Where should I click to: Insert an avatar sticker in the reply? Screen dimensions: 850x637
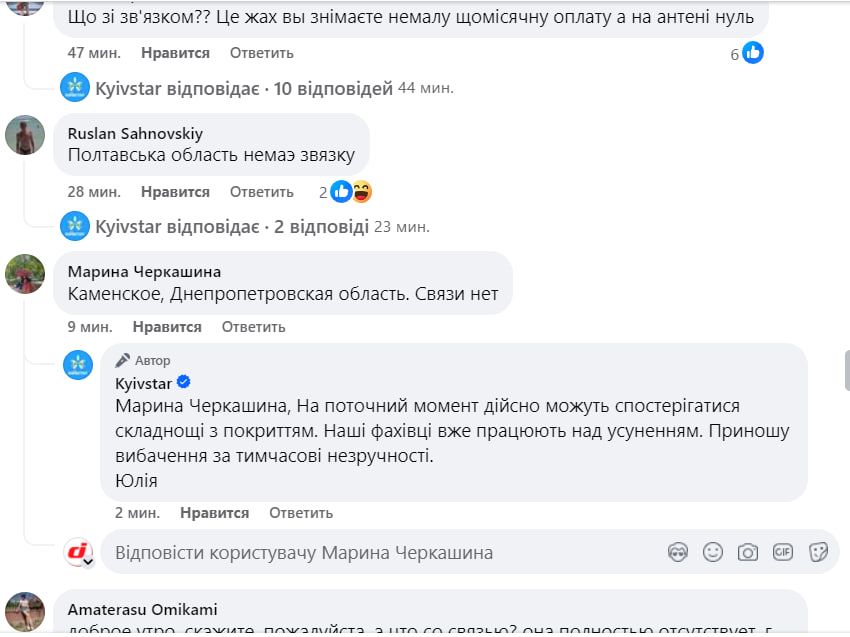pyautogui.click(x=678, y=552)
